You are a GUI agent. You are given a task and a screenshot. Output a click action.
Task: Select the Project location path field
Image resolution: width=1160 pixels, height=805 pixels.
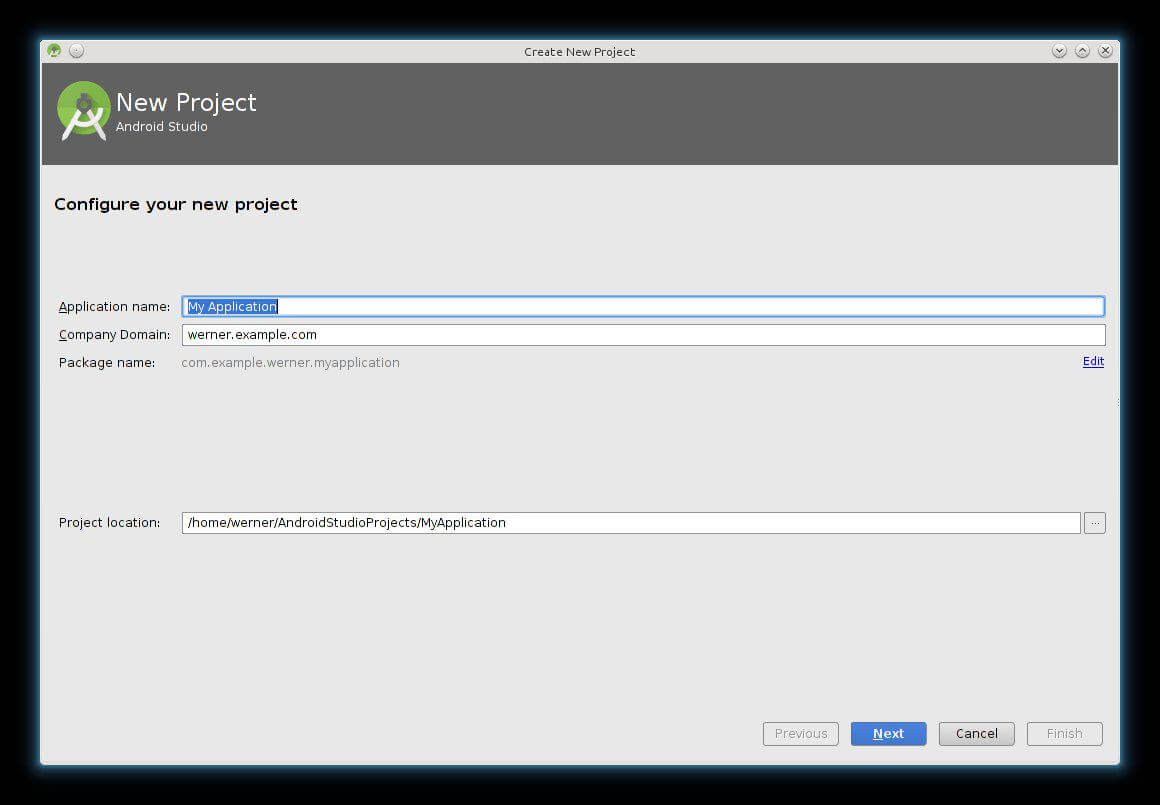[630, 523]
